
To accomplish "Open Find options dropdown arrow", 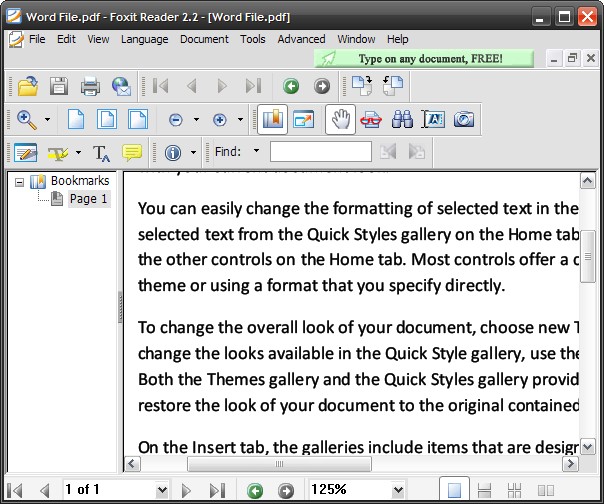I will point(256,151).
